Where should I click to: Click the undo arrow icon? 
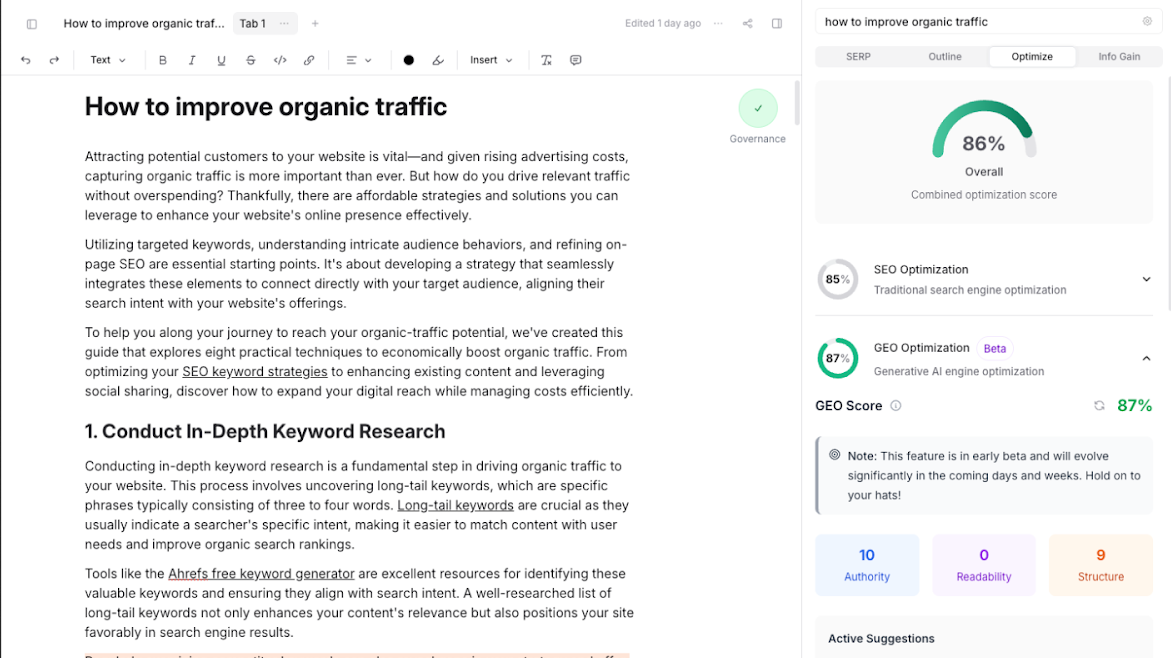point(26,60)
